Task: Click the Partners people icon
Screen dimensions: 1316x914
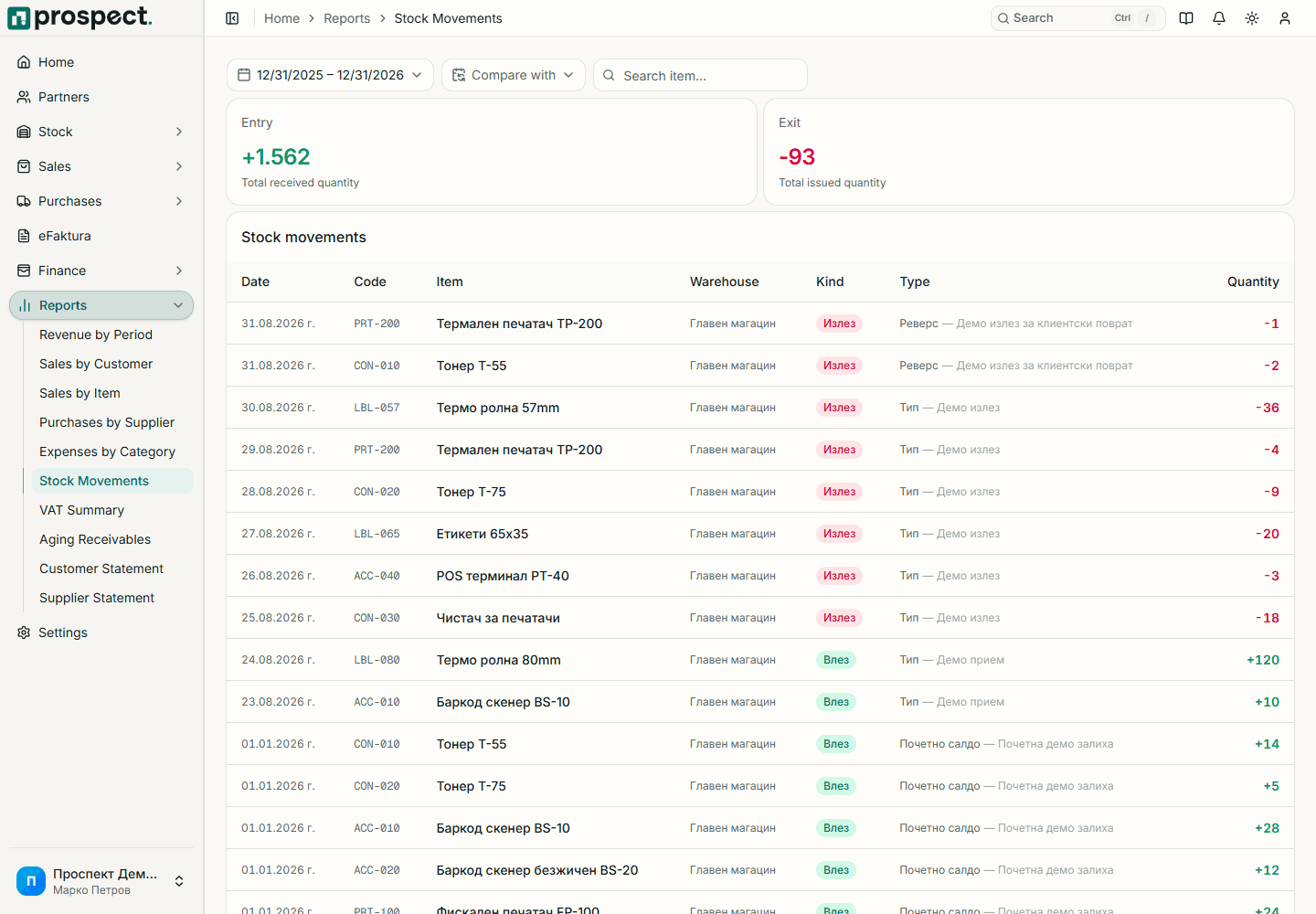Action: point(24,97)
